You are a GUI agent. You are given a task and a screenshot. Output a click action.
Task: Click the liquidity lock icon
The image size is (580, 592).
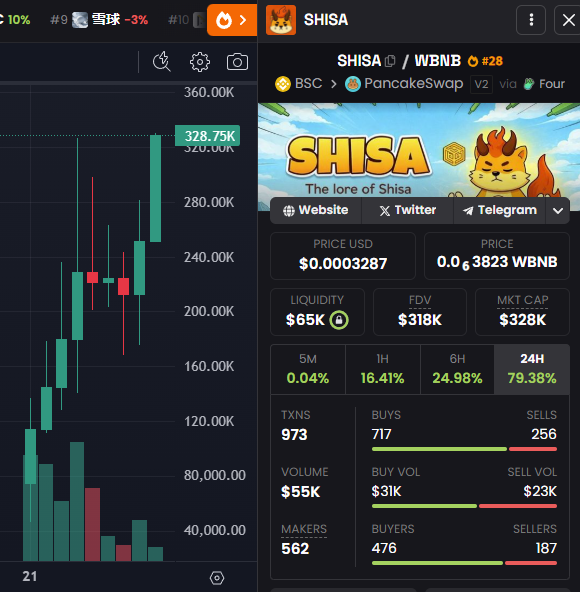(x=339, y=320)
